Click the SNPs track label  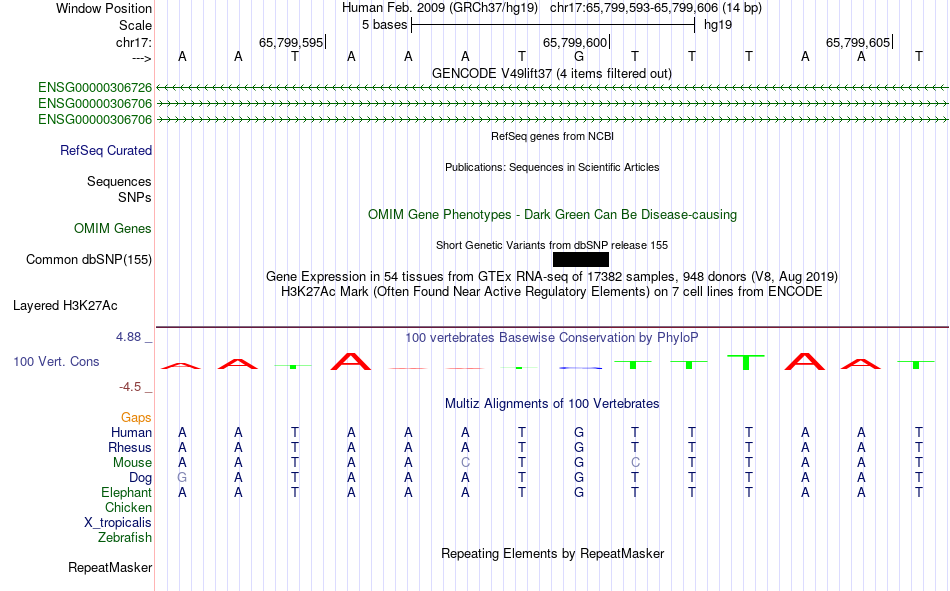135,198
